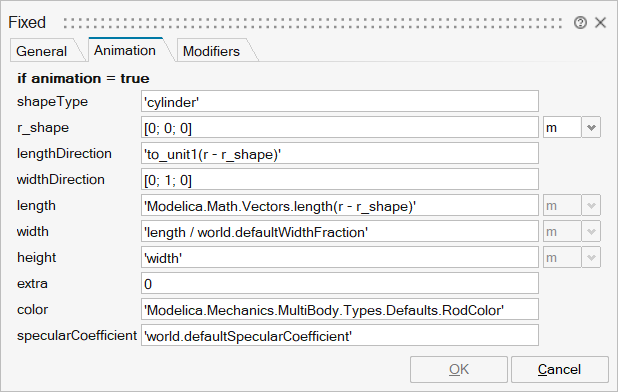Open the height unit dropdown
The width and height of the screenshot is (618, 392).
click(x=591, y=257)
